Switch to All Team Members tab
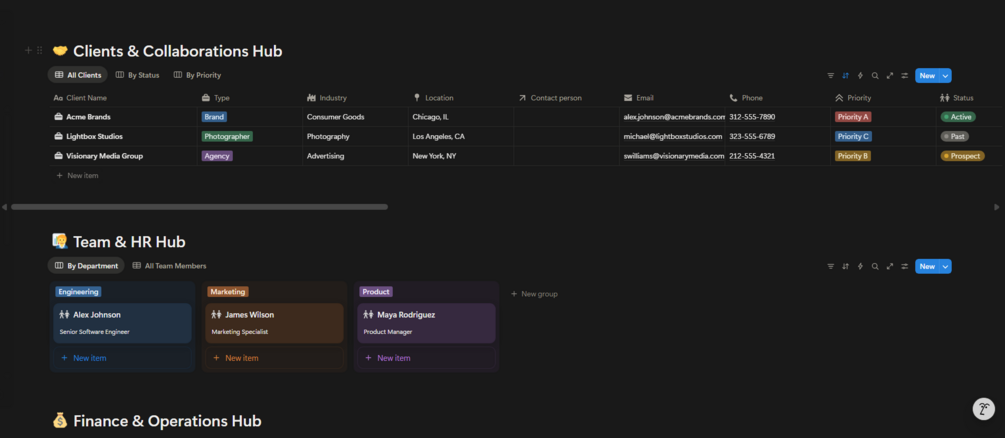 pos(170,266)
